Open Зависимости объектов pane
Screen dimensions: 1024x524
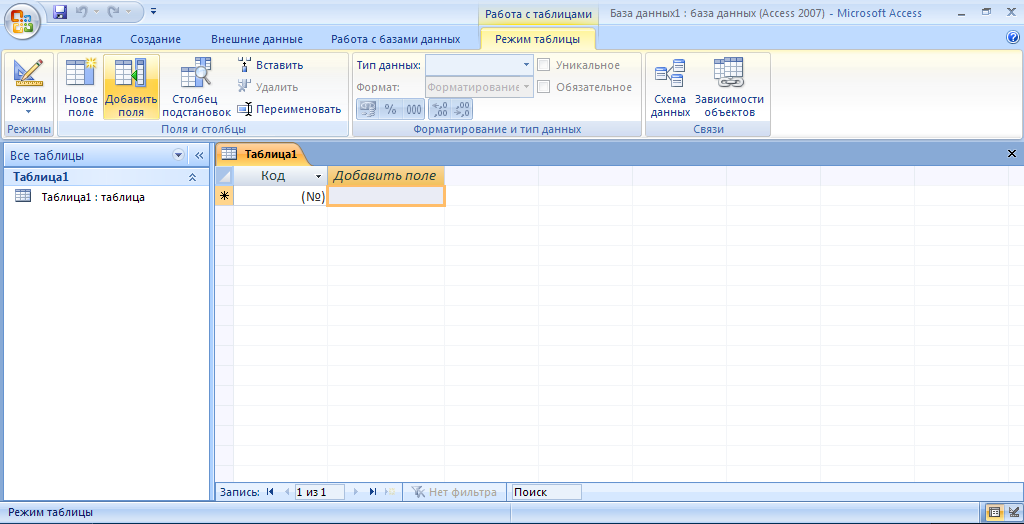pyautogui.click(x=729, y=87)
